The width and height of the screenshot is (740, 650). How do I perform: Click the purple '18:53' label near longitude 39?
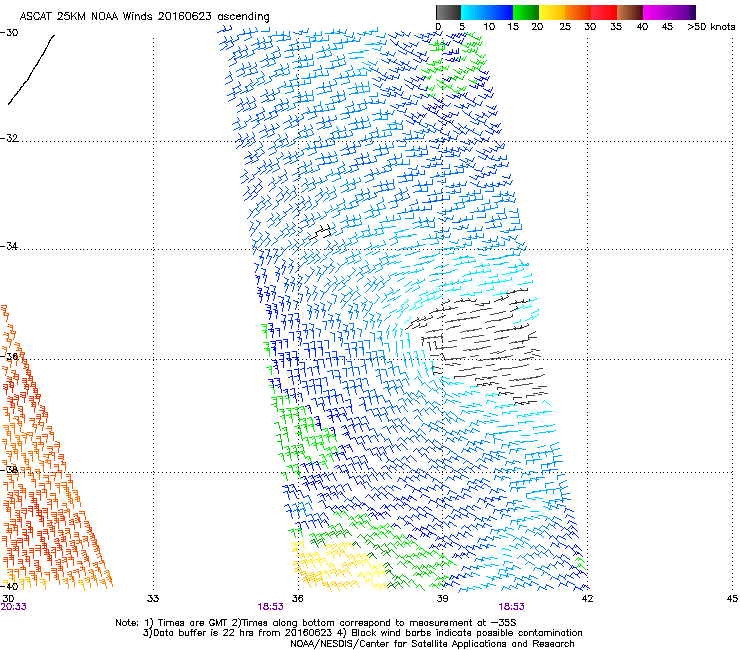tap(512, 607)
